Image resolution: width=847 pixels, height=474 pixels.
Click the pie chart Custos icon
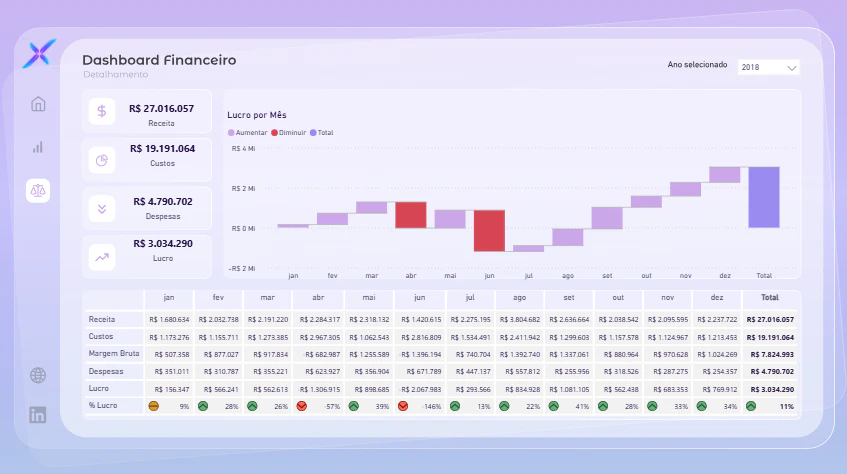[x=102, y=161]
